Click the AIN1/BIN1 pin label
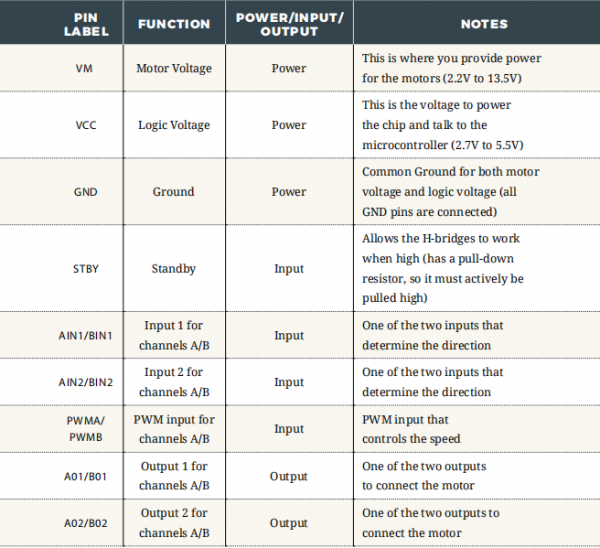The height and width of the screenshot is (548, 600). tap(86, 336)
